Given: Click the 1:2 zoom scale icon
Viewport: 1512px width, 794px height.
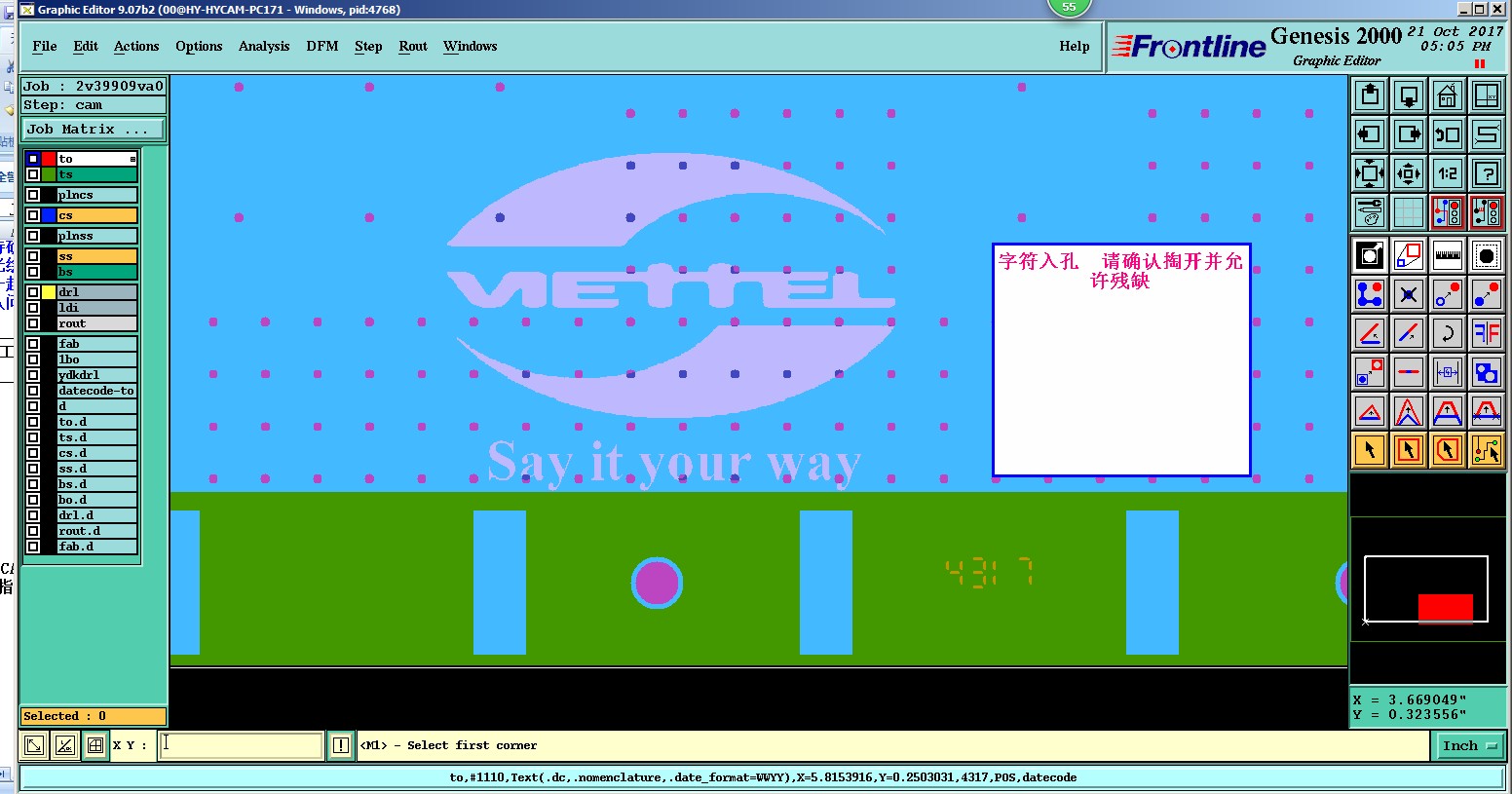Looking at the screenshot, I should coord(1448,173).
